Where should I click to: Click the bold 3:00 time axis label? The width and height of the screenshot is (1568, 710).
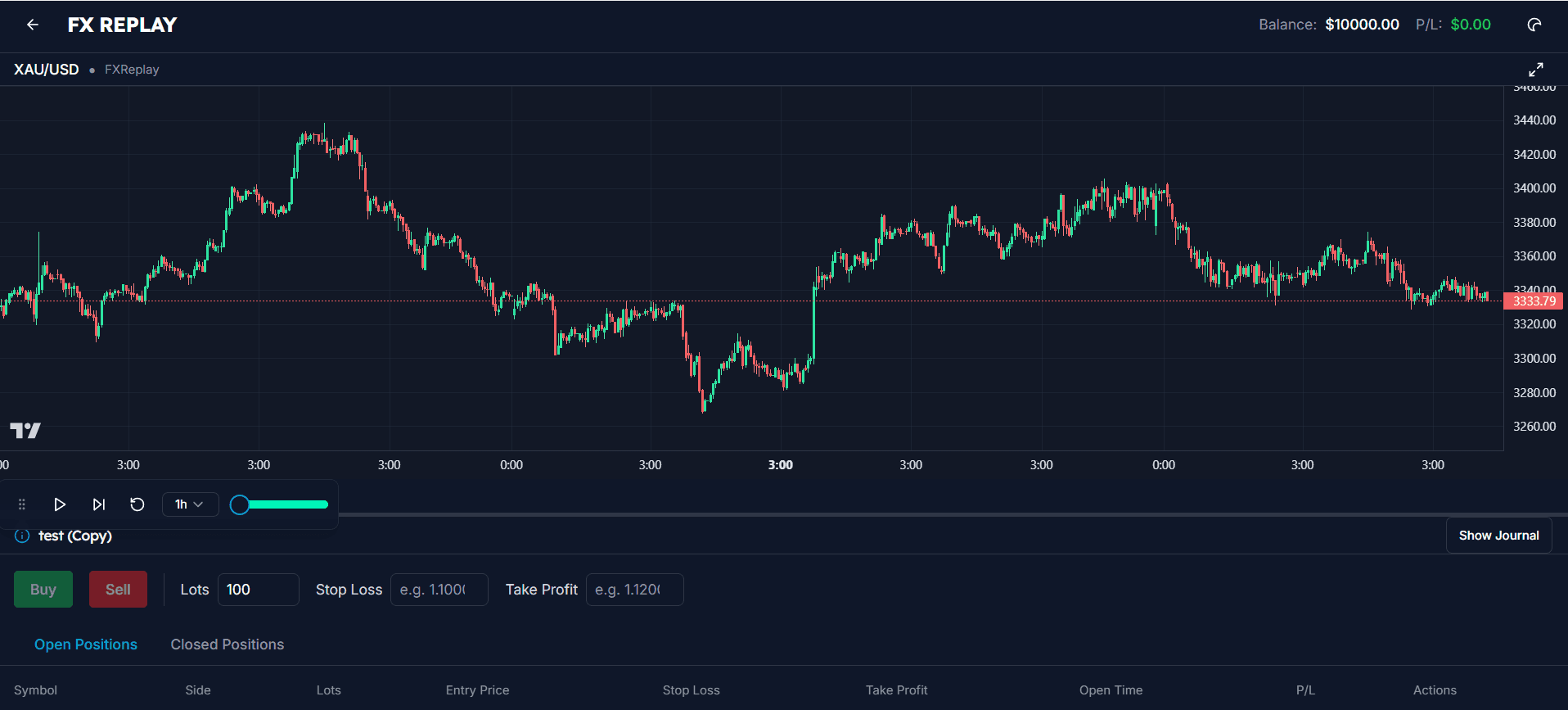(780, 465)
